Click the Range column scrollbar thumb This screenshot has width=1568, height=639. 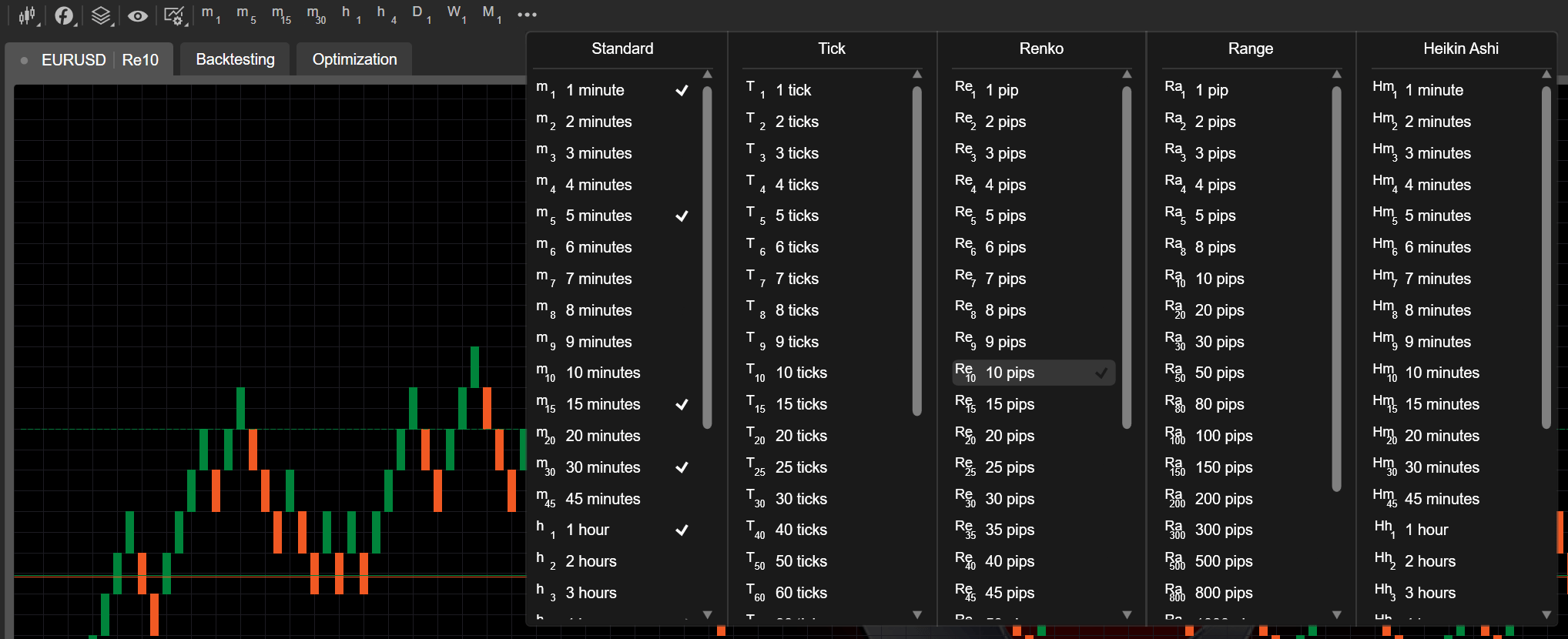(x=1336, y=289)
